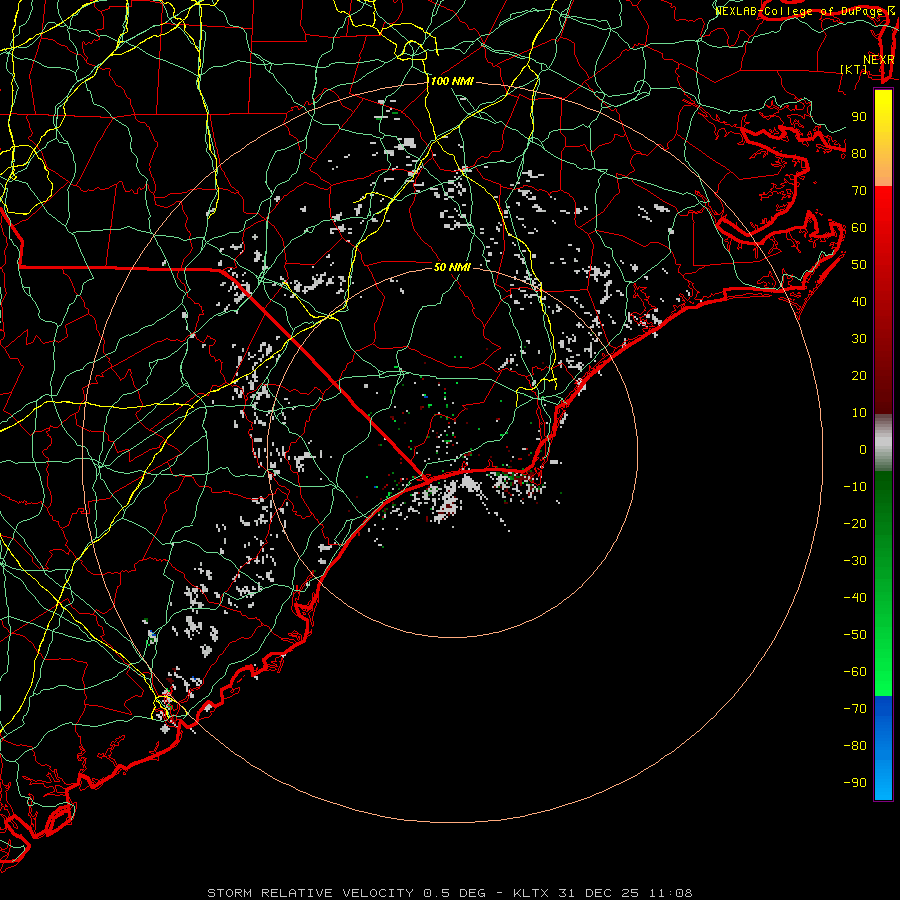Click the 100 NMI range ring label
Screen dimensions: 900x900
point(452,82)
